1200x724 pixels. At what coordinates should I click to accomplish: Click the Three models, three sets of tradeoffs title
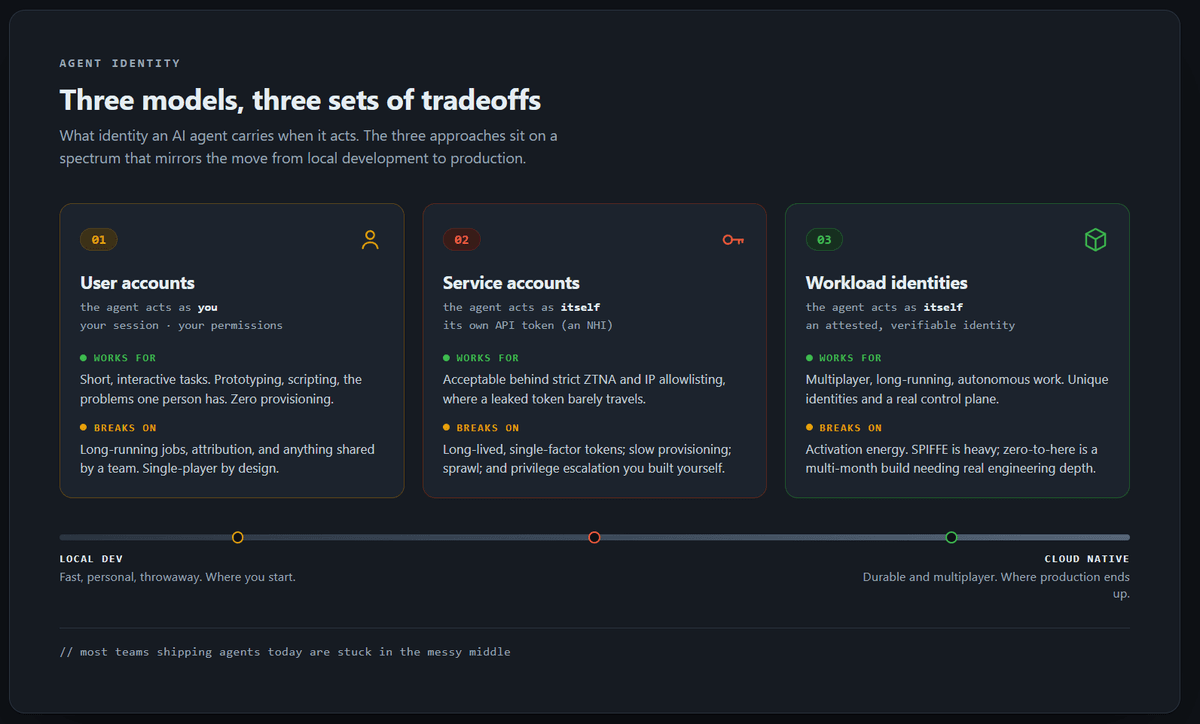[300, 100]
